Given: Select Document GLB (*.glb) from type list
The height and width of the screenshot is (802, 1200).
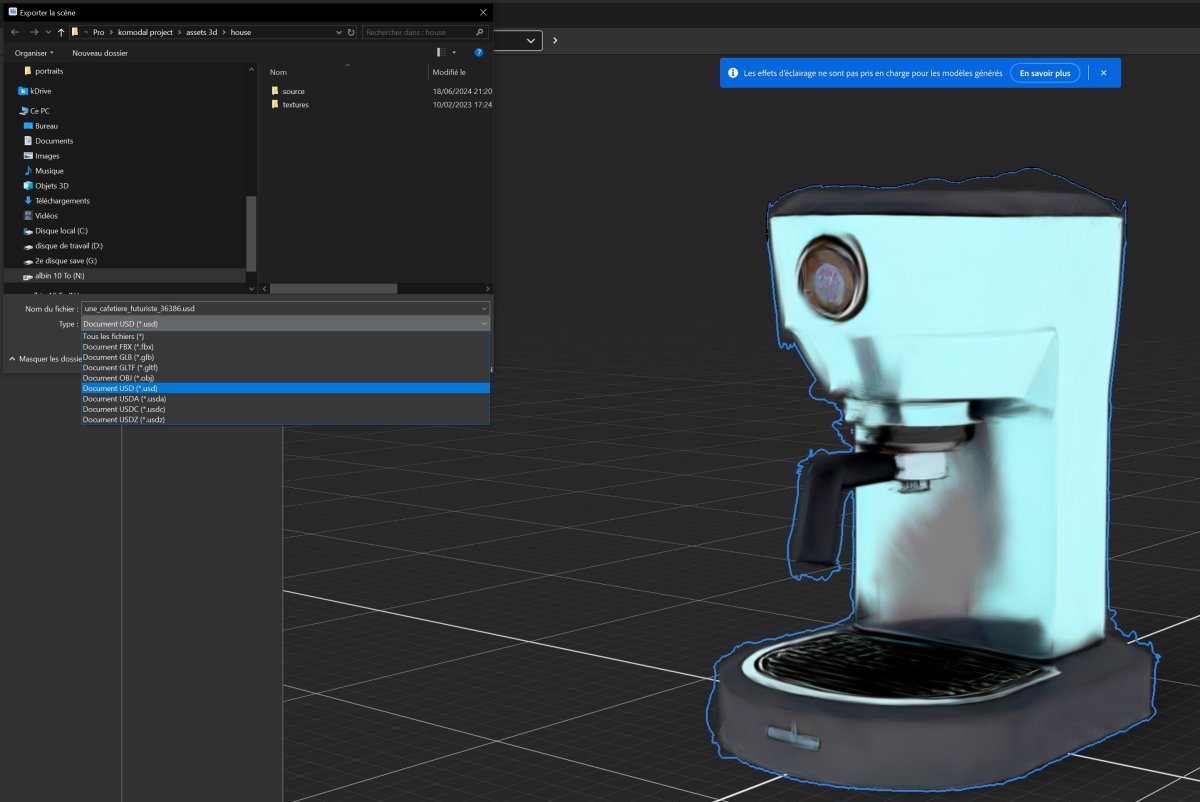Looking at the screenshot, I should (x=118, y=357).
